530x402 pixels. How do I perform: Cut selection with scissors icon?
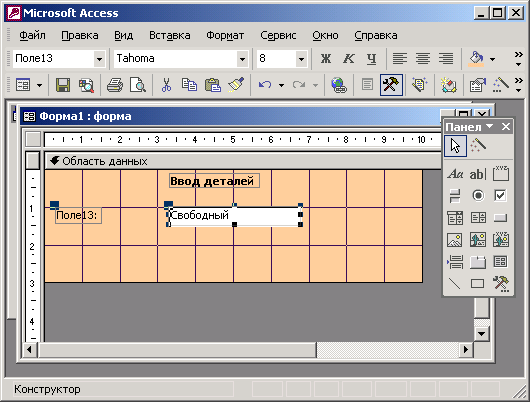point(166,85)
